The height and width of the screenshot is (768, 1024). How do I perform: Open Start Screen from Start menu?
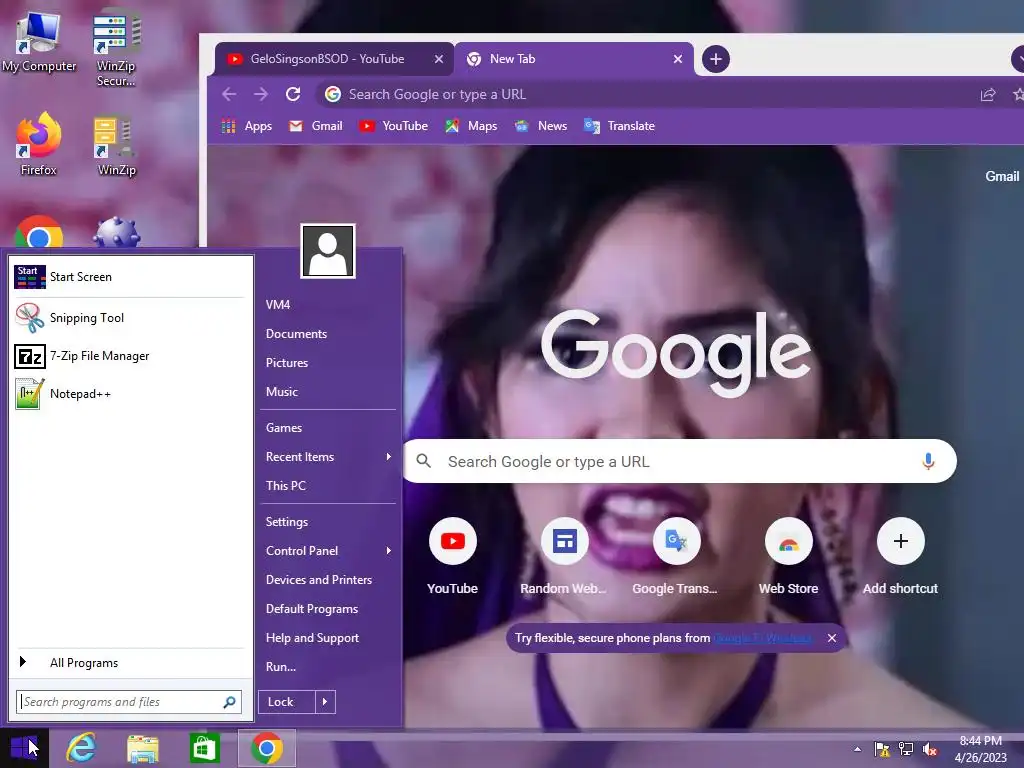[x=129, y=277]
